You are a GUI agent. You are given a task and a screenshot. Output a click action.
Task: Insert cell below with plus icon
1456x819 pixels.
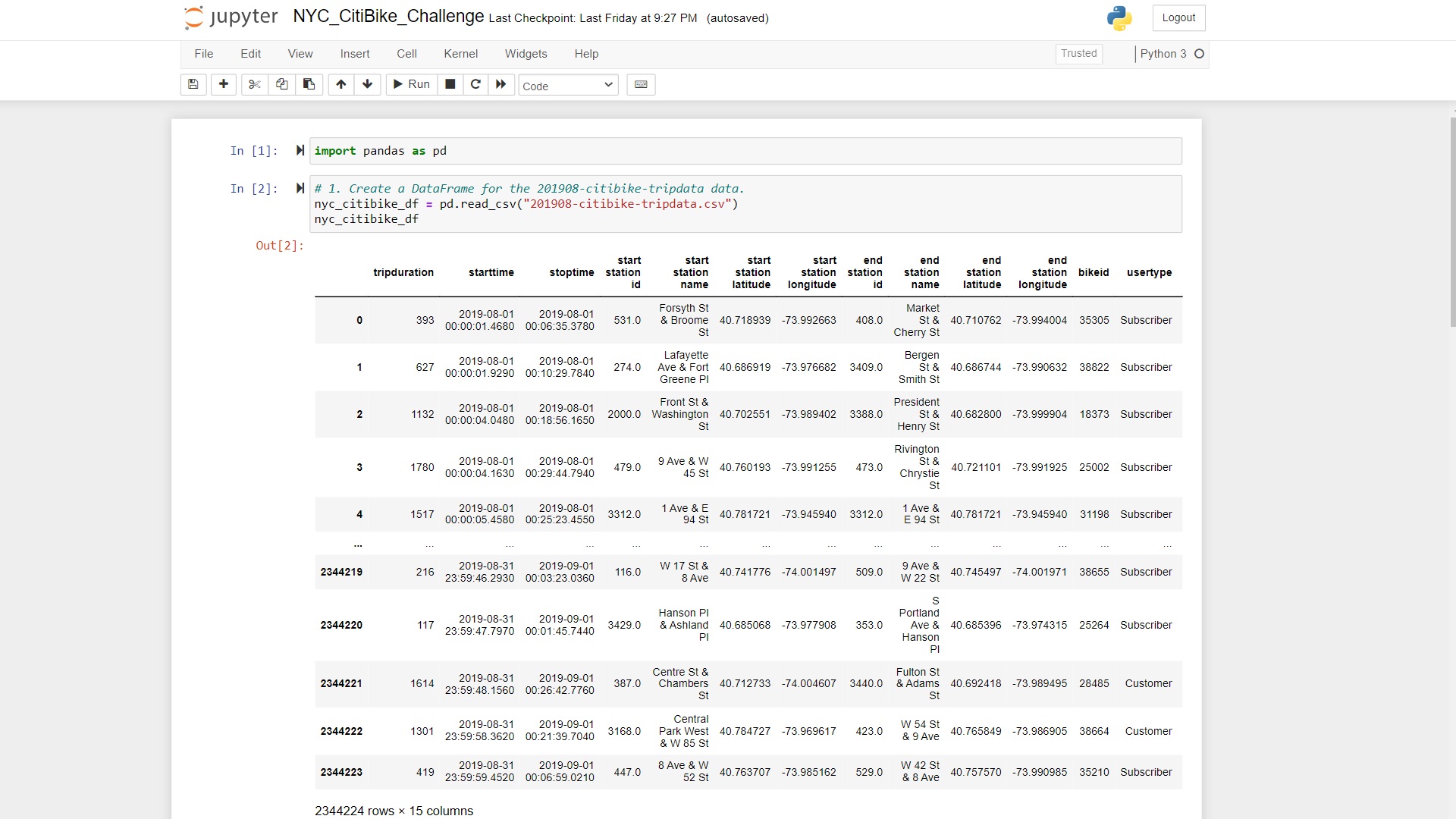(223, 84)
